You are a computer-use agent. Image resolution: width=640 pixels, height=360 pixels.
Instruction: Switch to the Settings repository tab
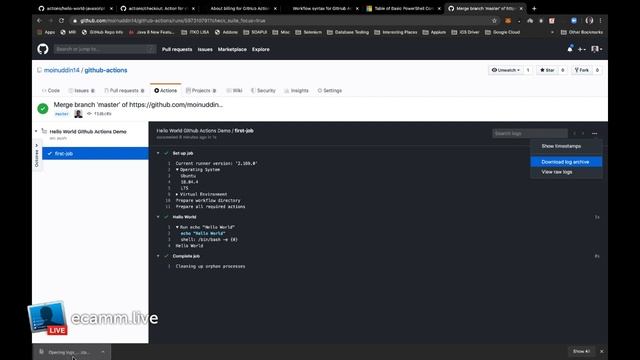pos(329,91)
